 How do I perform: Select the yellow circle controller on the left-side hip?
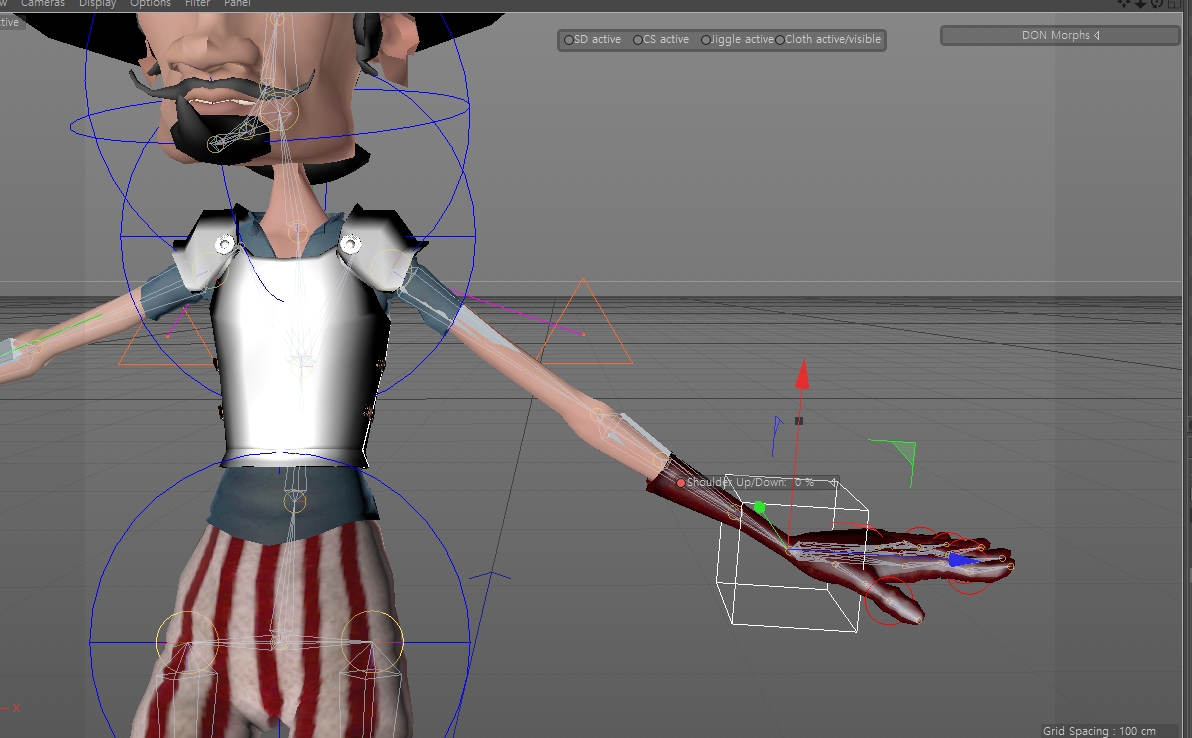[x=187, y=641]
